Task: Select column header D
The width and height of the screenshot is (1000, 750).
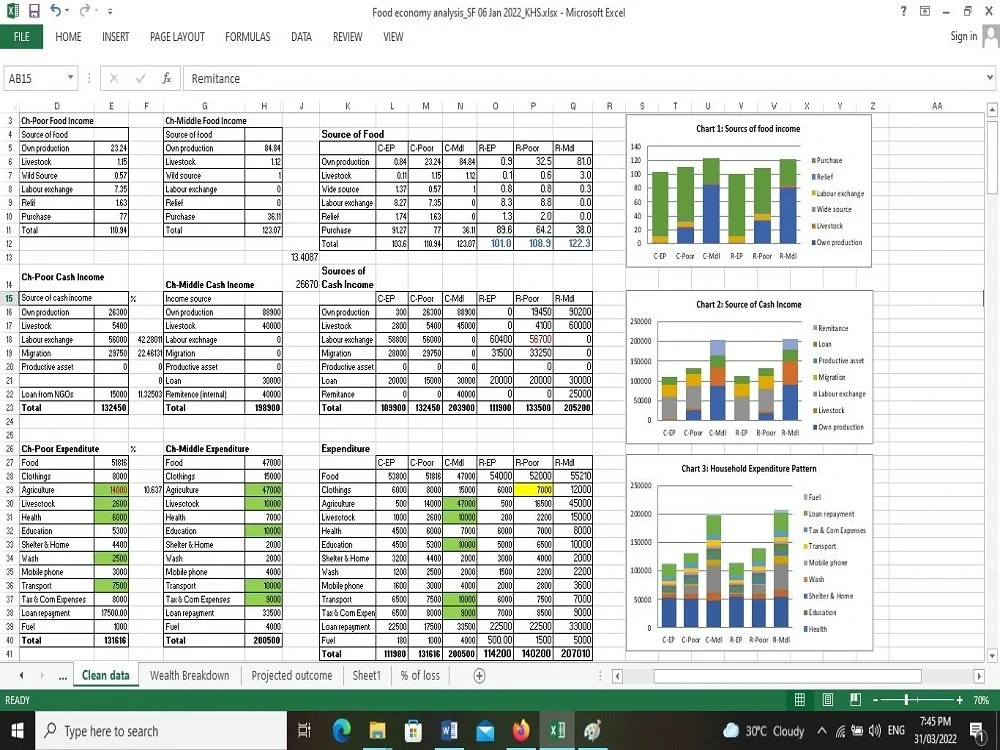Action: click(57, 106)
